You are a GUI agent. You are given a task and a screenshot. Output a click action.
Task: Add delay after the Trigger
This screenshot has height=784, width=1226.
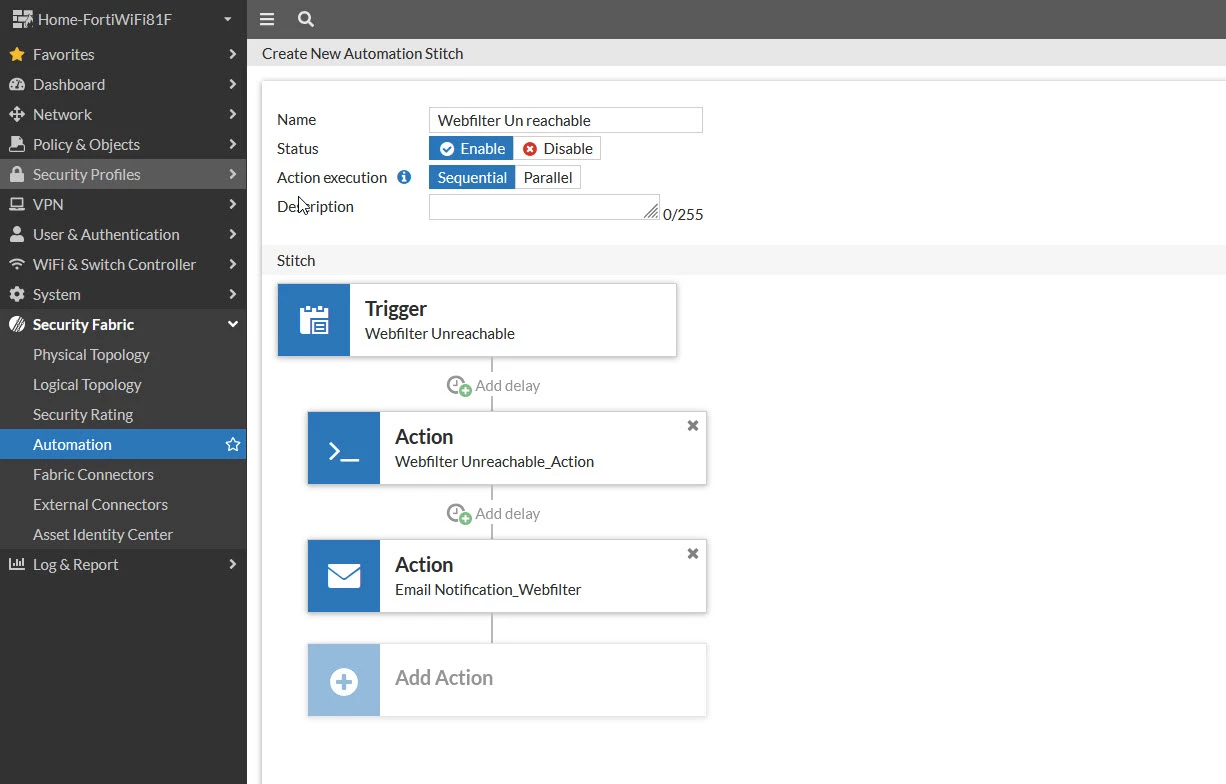[x=493, y=386]
